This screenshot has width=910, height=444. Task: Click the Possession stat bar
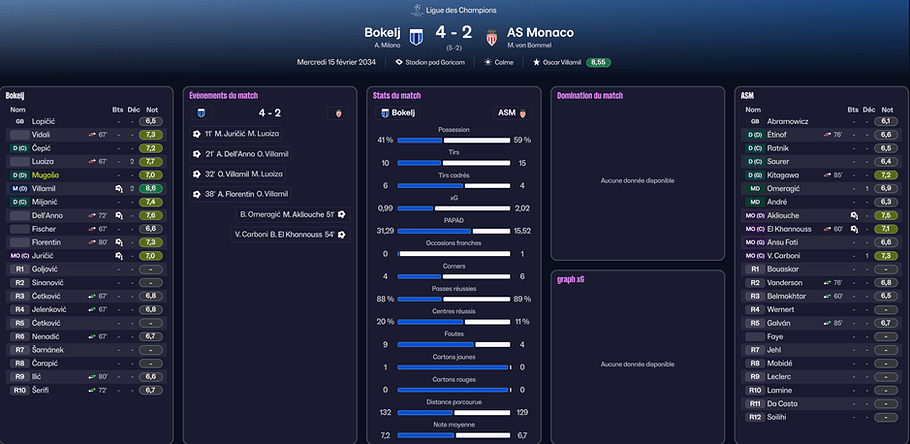[x=454, y=140]
